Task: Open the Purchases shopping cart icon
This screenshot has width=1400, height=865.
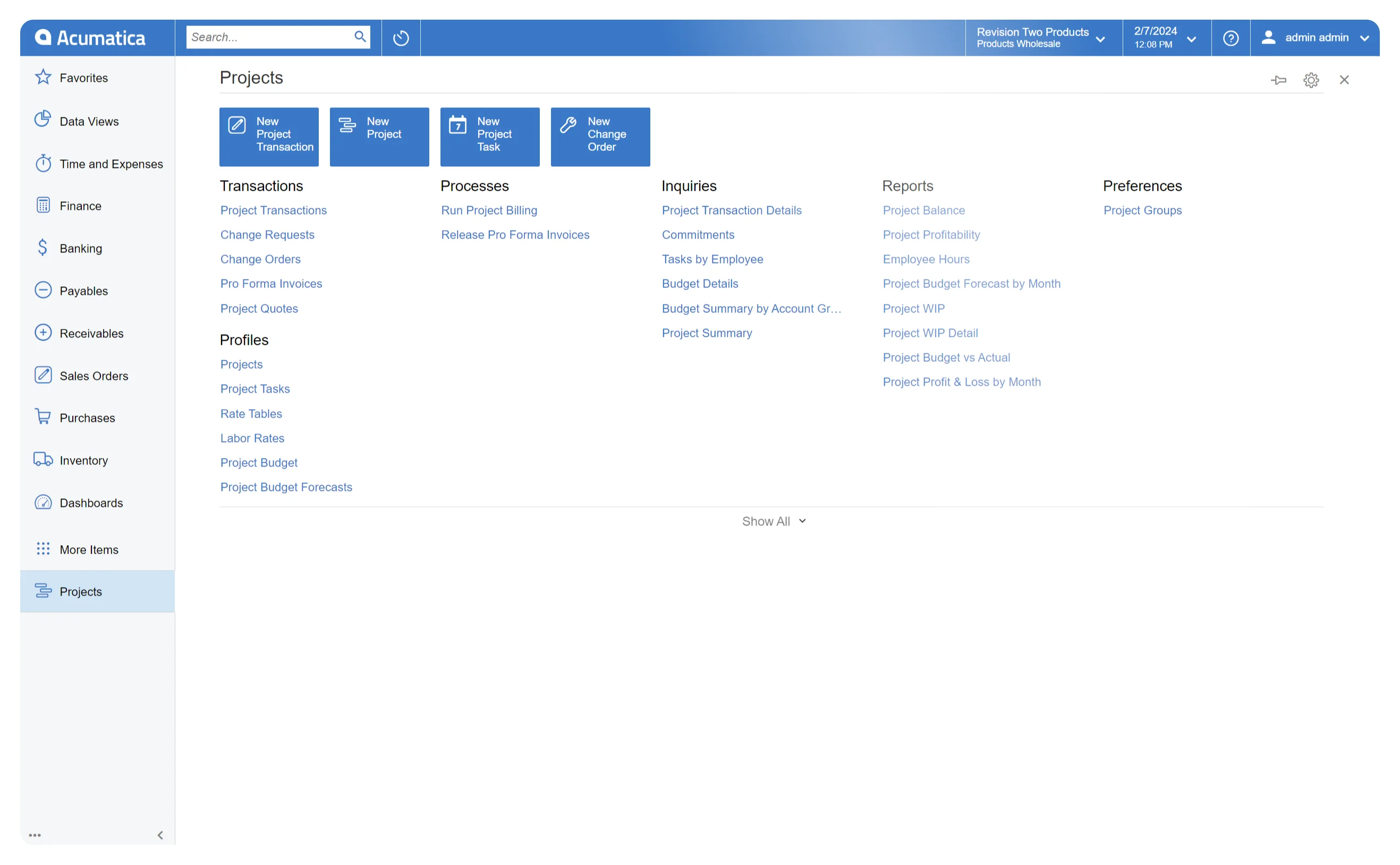Action: 43,417
